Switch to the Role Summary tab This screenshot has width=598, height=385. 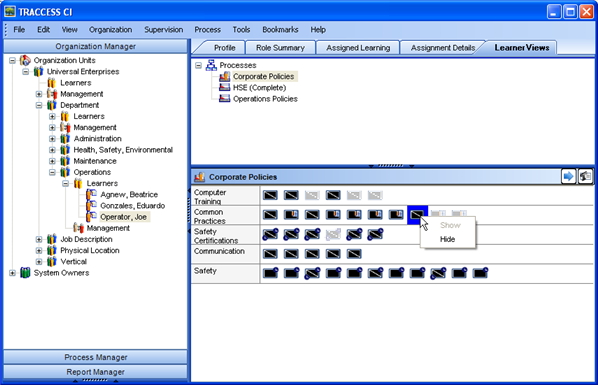point(280,48)
